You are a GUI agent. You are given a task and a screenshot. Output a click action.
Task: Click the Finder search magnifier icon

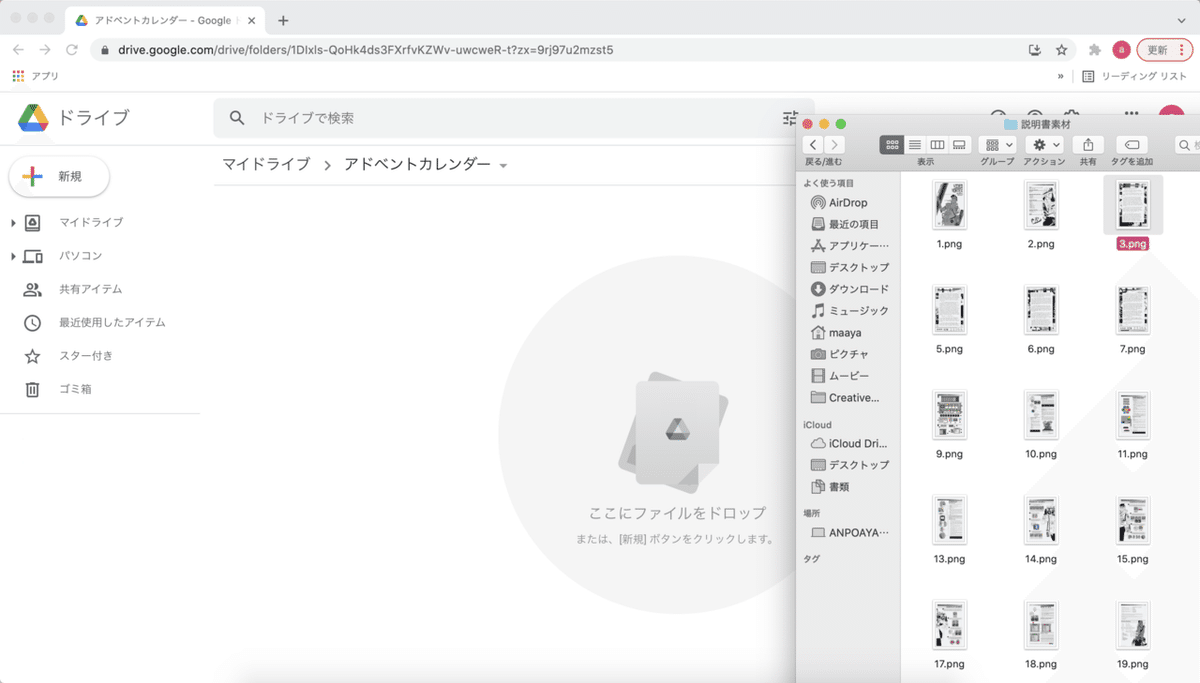1184,143
